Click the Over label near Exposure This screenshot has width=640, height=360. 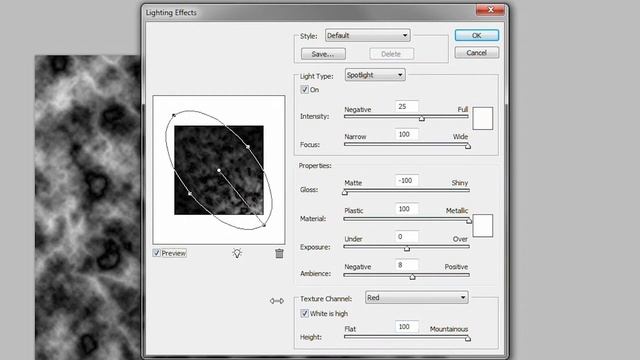460,239
